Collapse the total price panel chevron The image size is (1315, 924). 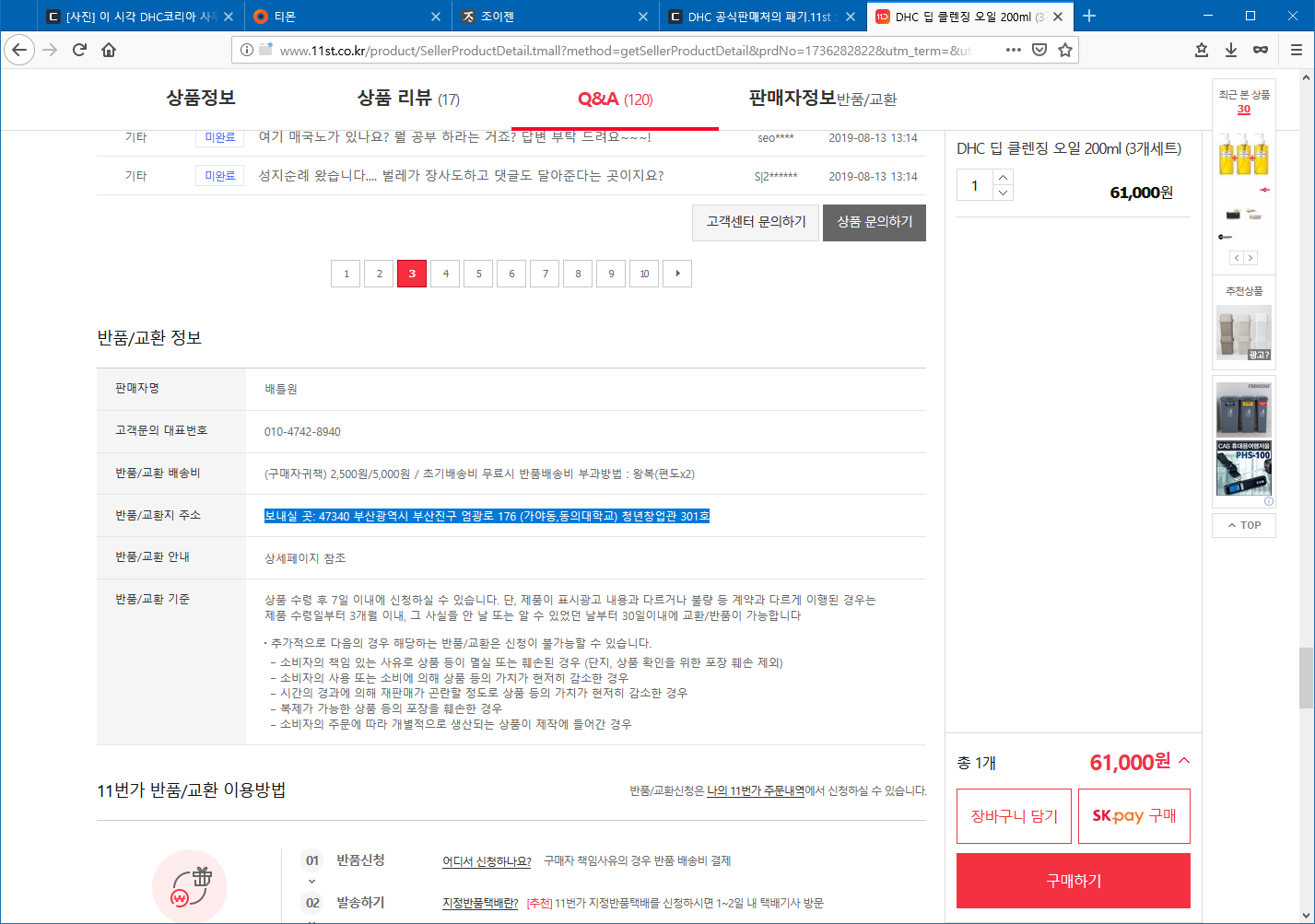pos(1184,761)
